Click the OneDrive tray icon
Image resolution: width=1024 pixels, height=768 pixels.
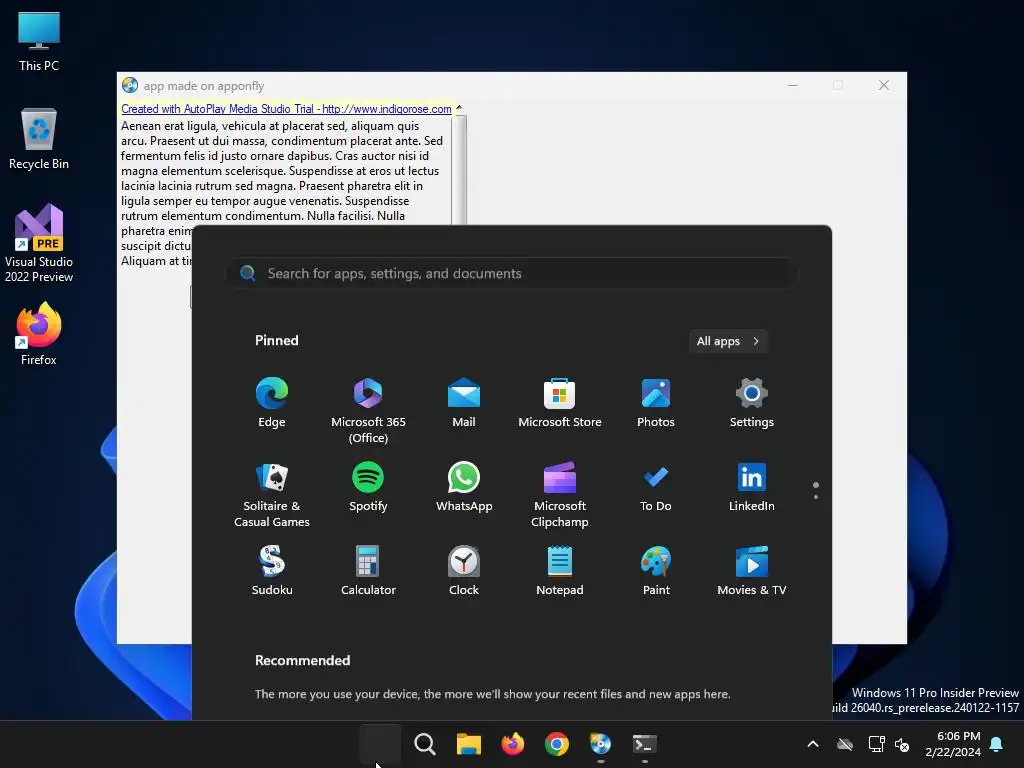(844, 744)
